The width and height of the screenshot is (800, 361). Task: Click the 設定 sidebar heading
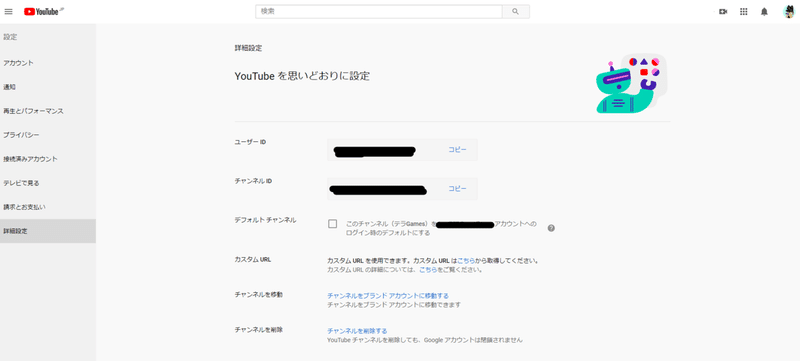(x=10, y=37)
